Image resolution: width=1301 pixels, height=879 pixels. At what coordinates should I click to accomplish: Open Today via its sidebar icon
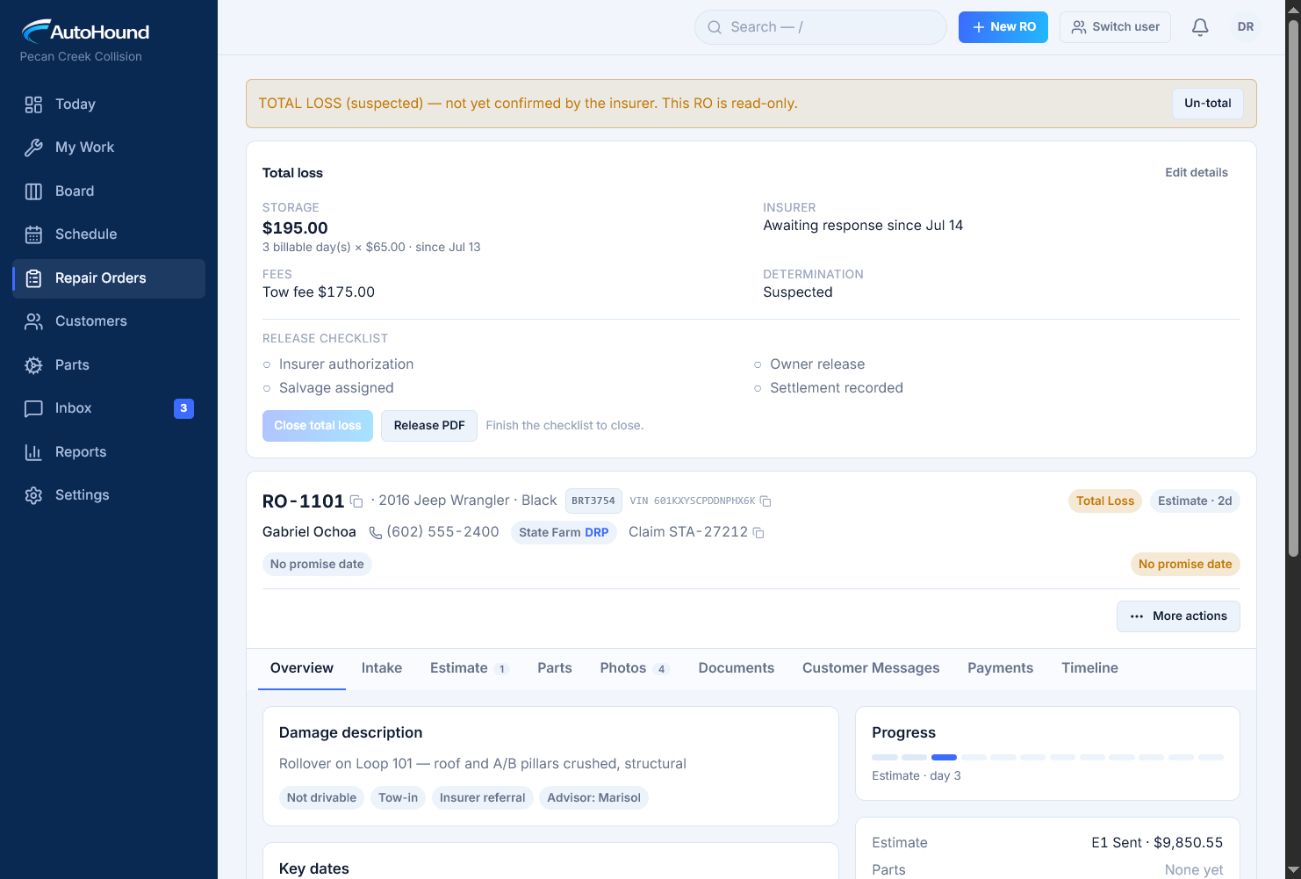click(34, 104)
